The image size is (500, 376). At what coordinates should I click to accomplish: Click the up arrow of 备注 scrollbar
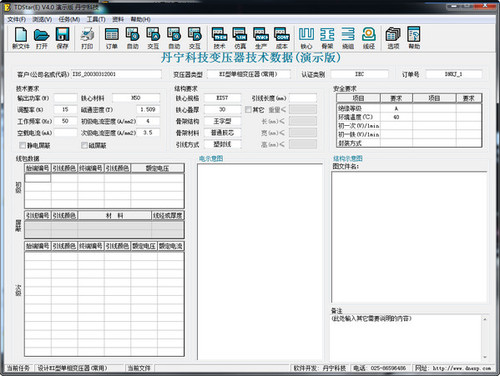(485, 319)
